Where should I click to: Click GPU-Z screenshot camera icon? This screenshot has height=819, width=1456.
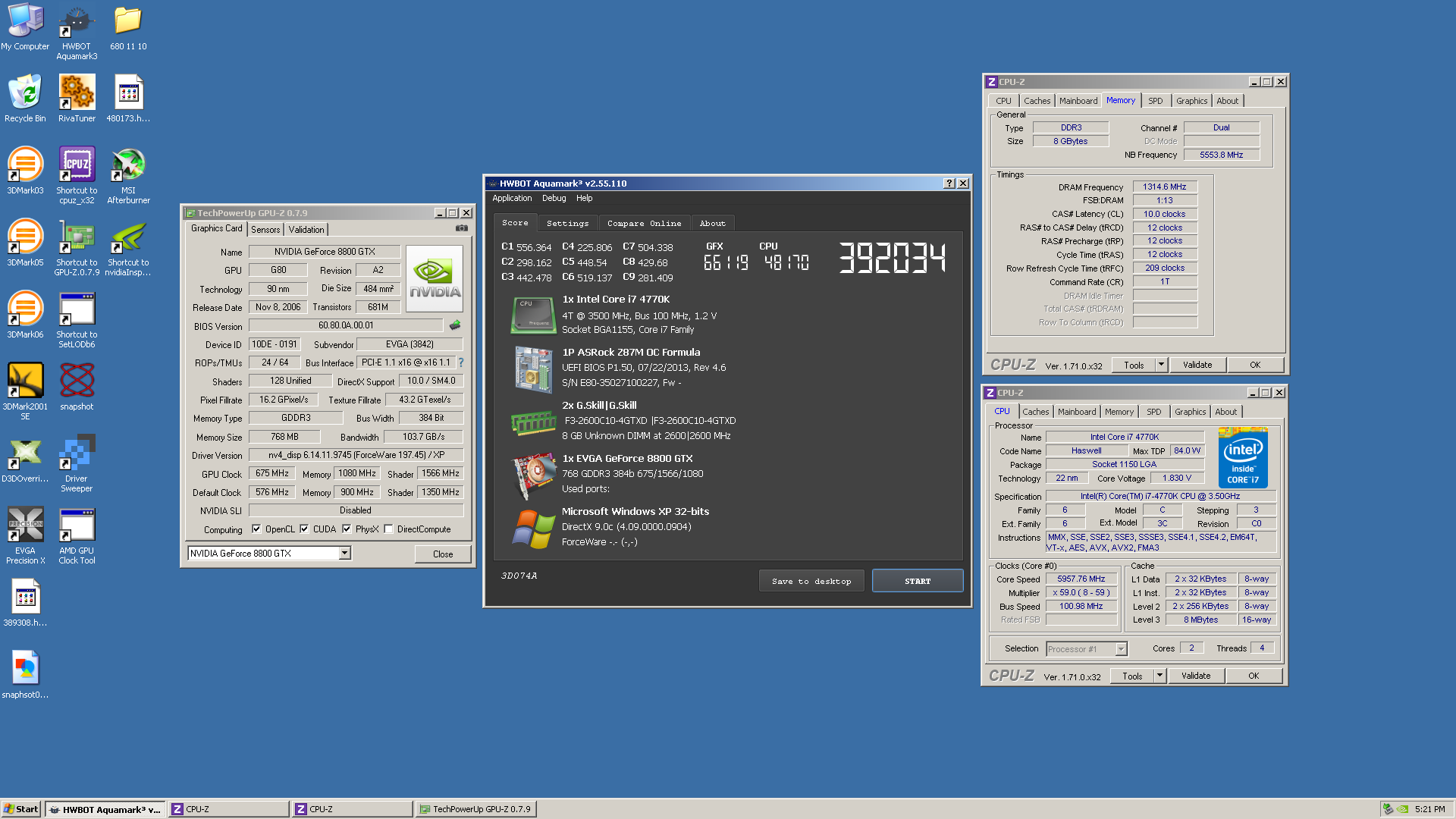tap(461, 228)
